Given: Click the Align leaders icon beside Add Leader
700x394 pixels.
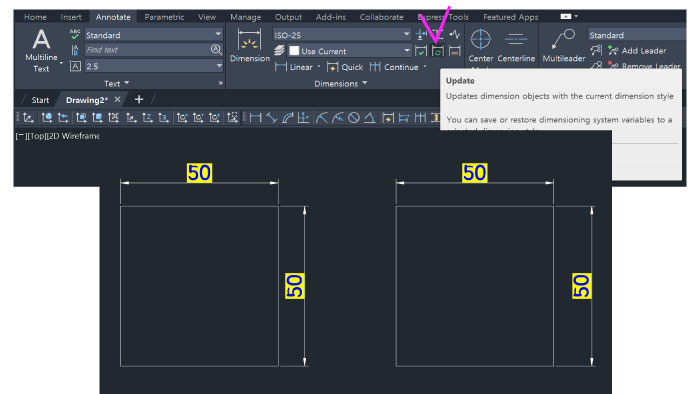Looking at the screenshot, I should [x=596, y=50].
